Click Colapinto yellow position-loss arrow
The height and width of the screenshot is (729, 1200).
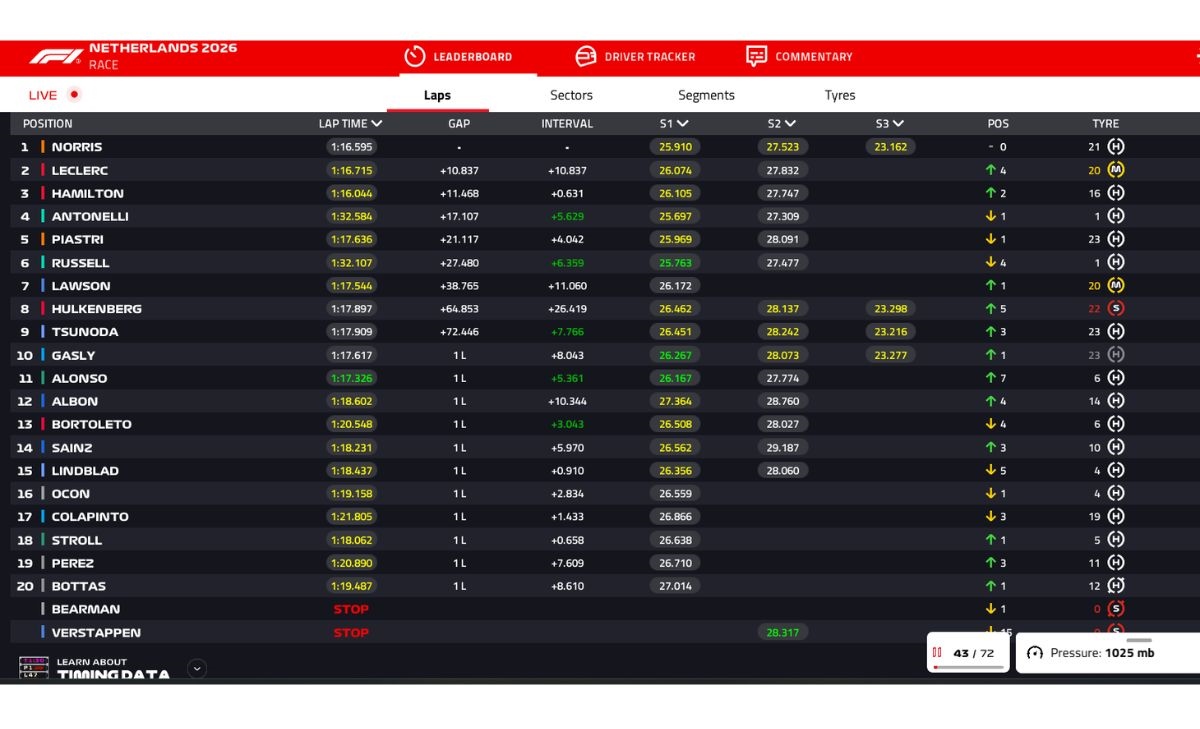(990, 517)
